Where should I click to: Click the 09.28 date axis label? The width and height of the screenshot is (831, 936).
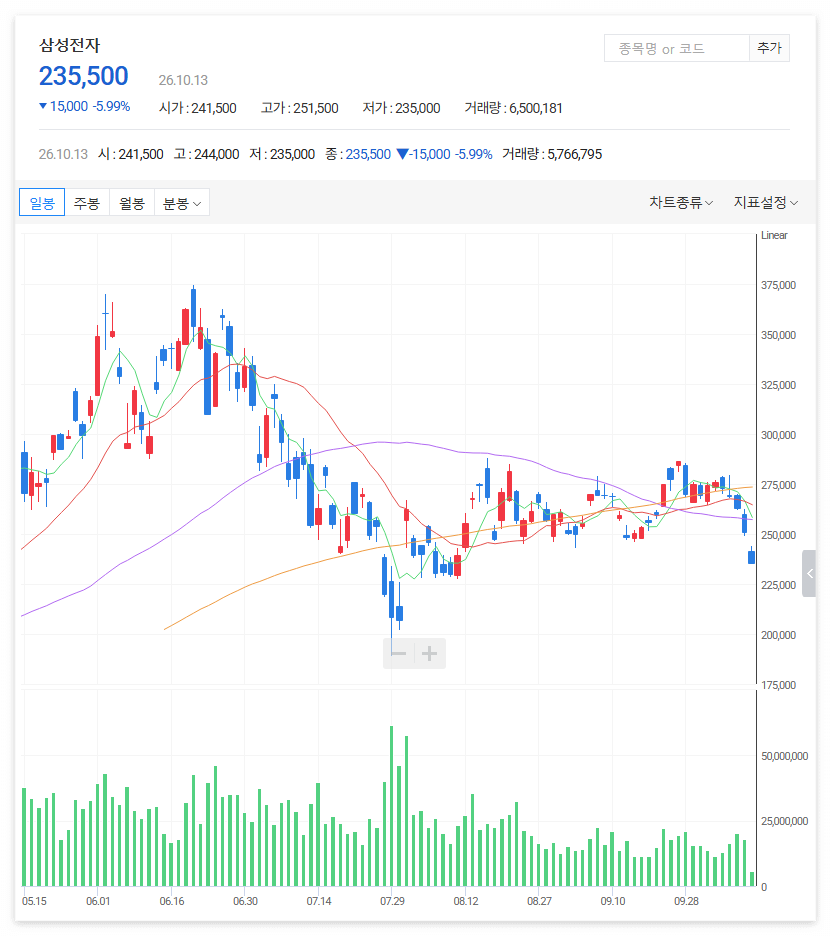[x=686, y=901]
